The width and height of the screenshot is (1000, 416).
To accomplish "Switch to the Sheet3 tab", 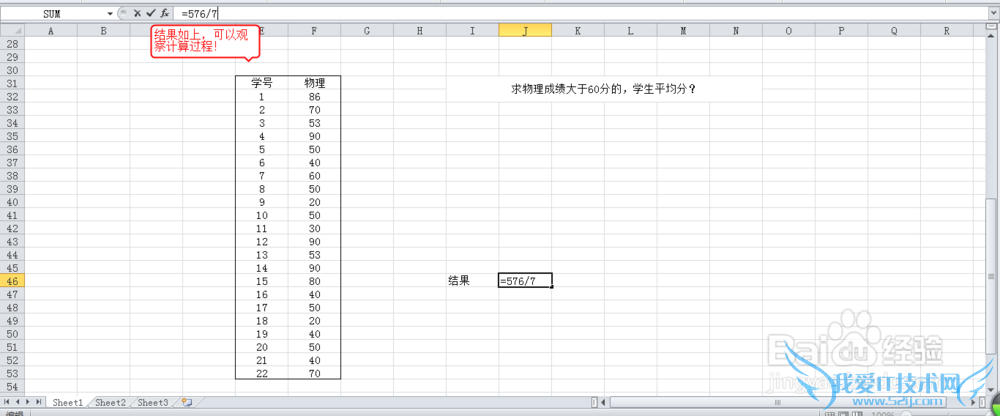I will [153, 403].
